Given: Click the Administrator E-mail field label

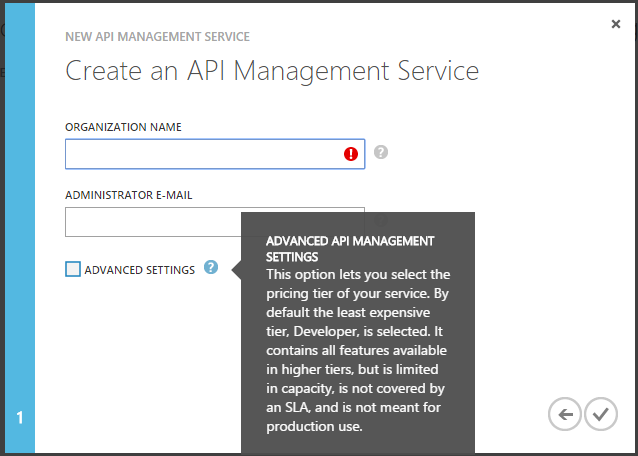Looking at the screenshot, I should [x=128, y=195].
